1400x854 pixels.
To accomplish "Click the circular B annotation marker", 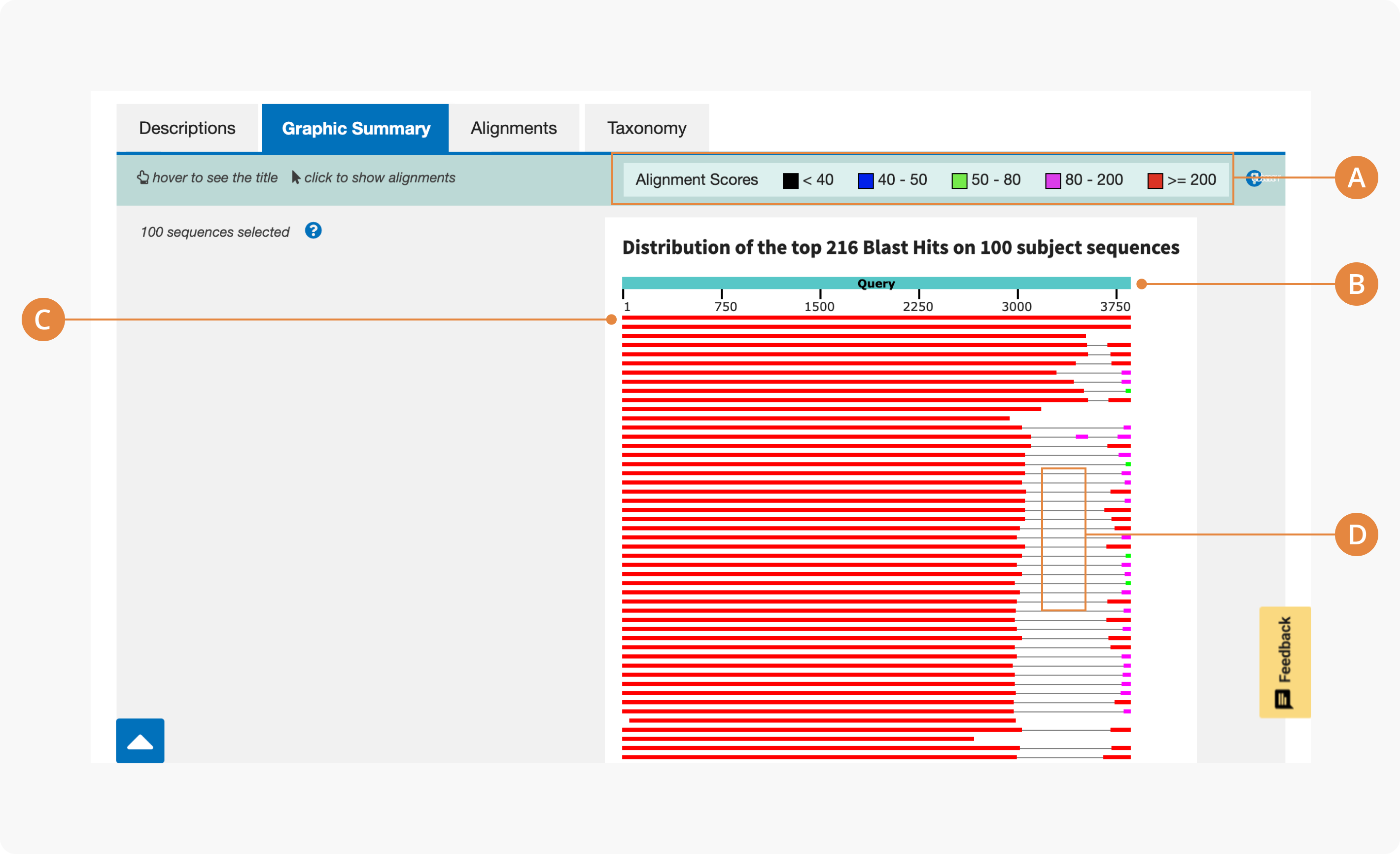I will 1356,284.
